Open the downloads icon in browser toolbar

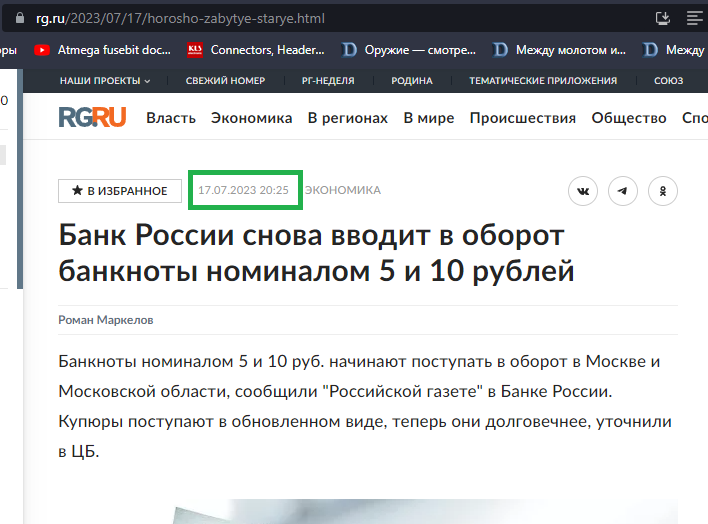pyautogui.click(x=662, y=18)
